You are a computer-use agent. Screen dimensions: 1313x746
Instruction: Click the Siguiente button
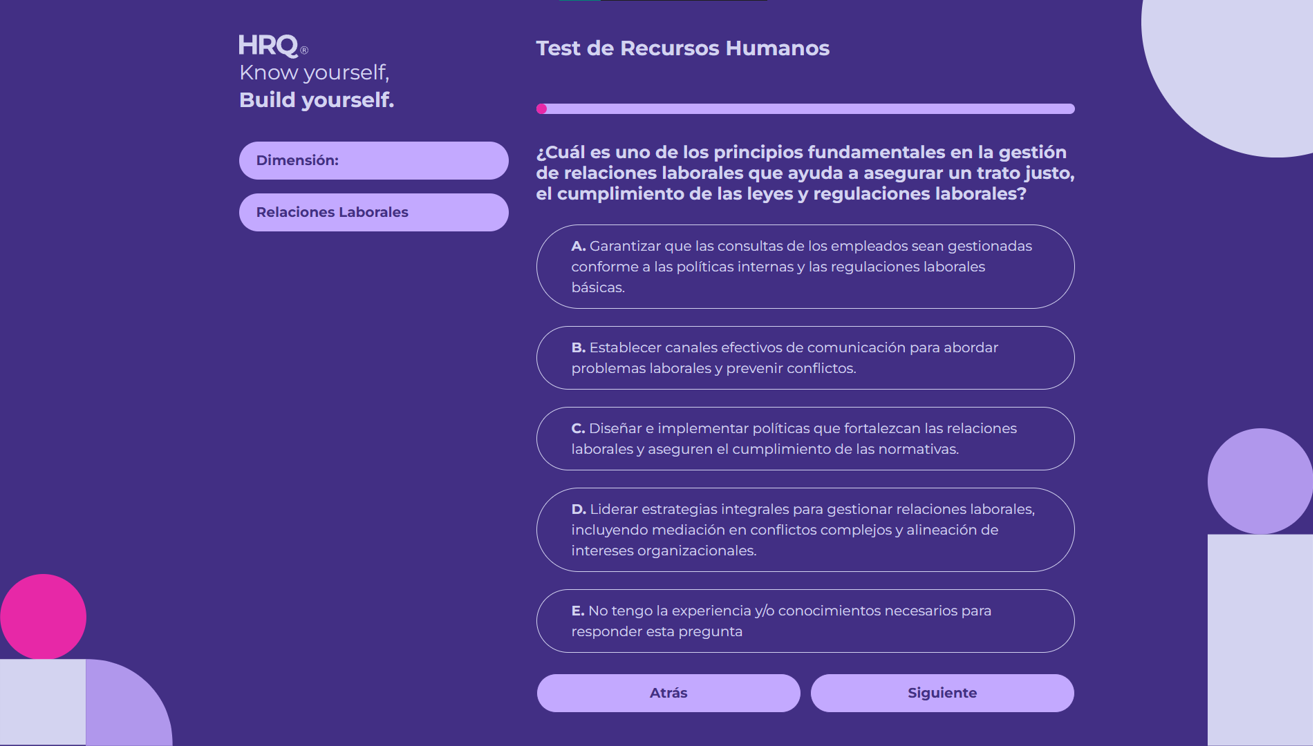click(x=941, y=692)
